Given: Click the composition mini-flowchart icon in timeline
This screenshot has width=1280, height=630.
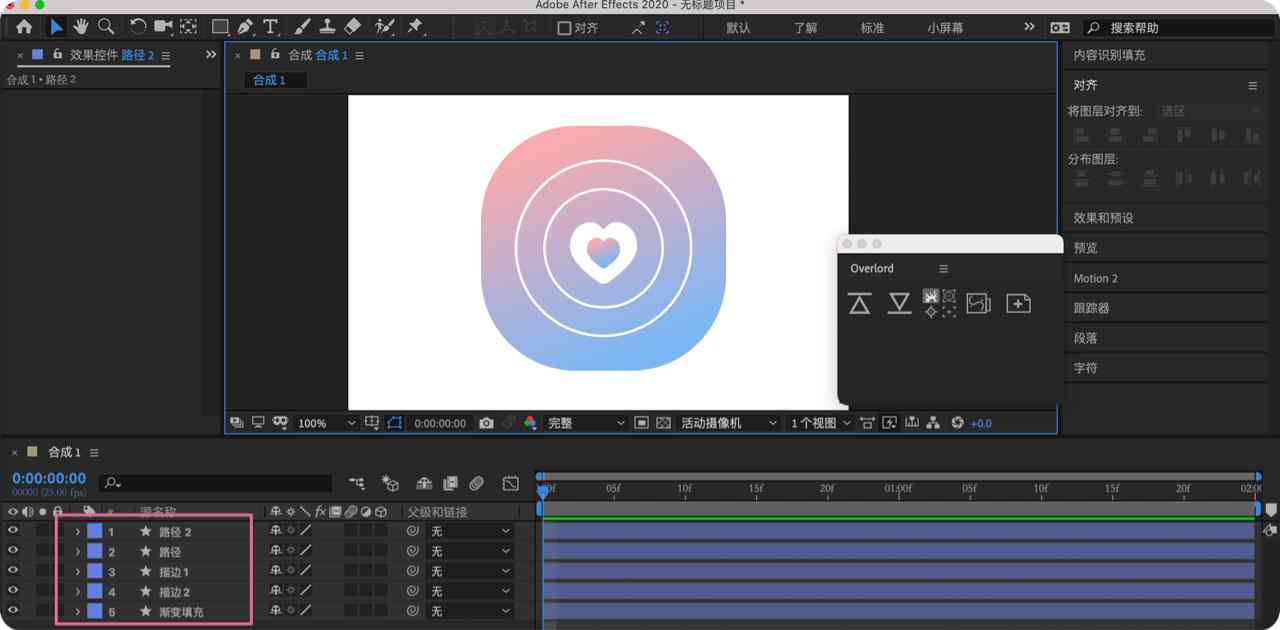Looking at the screenshot, I should click(x=357, y=483).
